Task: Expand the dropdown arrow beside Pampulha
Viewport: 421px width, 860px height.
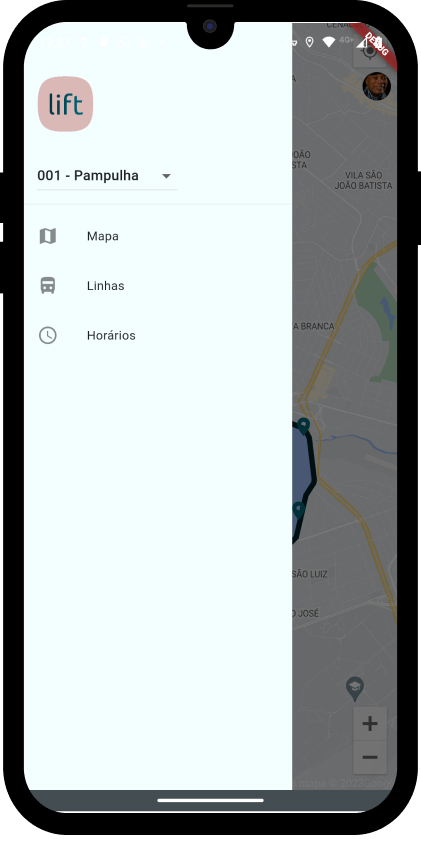Action: pos(167,176)
